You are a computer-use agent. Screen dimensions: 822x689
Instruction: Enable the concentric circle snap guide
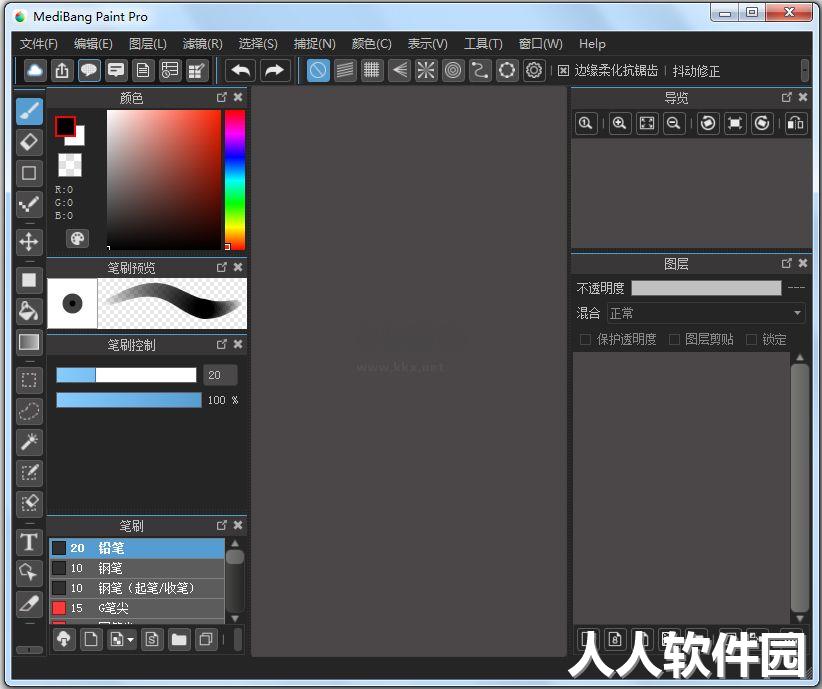point(453,70)
